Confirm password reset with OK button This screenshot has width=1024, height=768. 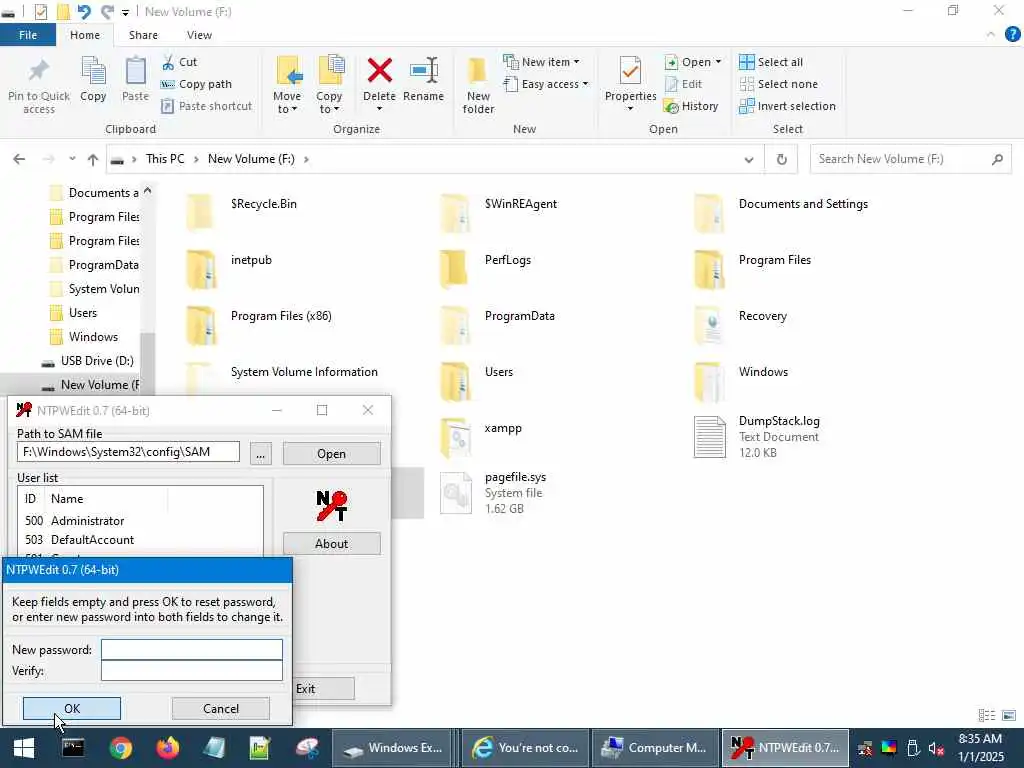click(72, 709)
